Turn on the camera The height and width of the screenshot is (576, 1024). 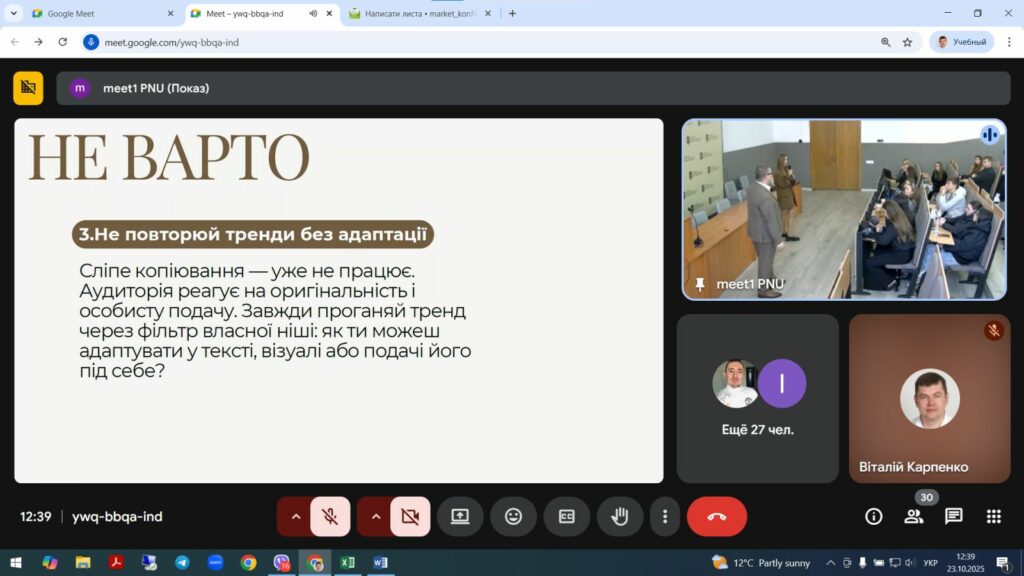409,516
